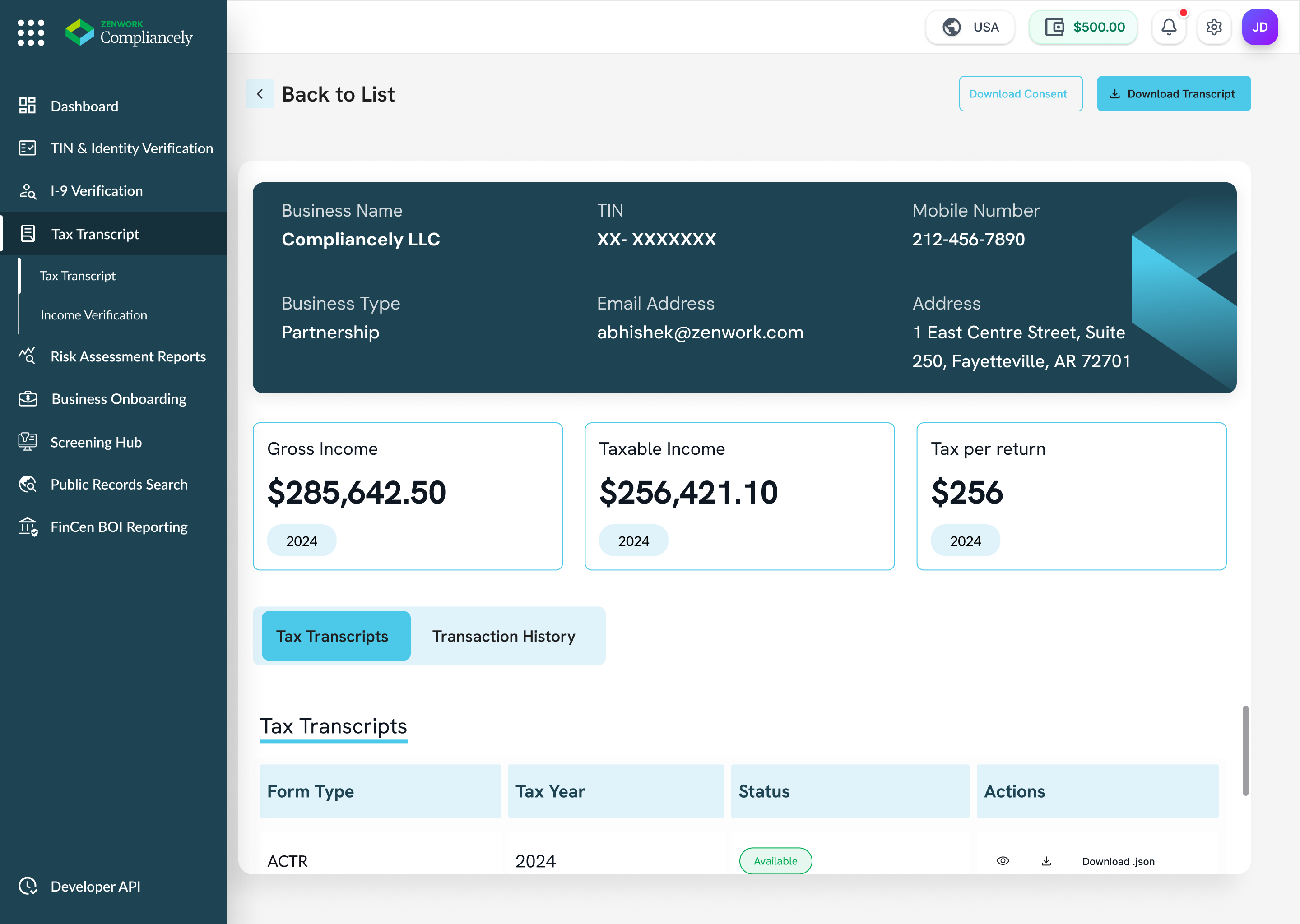Collapse back using the Back to List chevron
The image size is (1300, 924).
pyautogui.click(x=260, y=93)
